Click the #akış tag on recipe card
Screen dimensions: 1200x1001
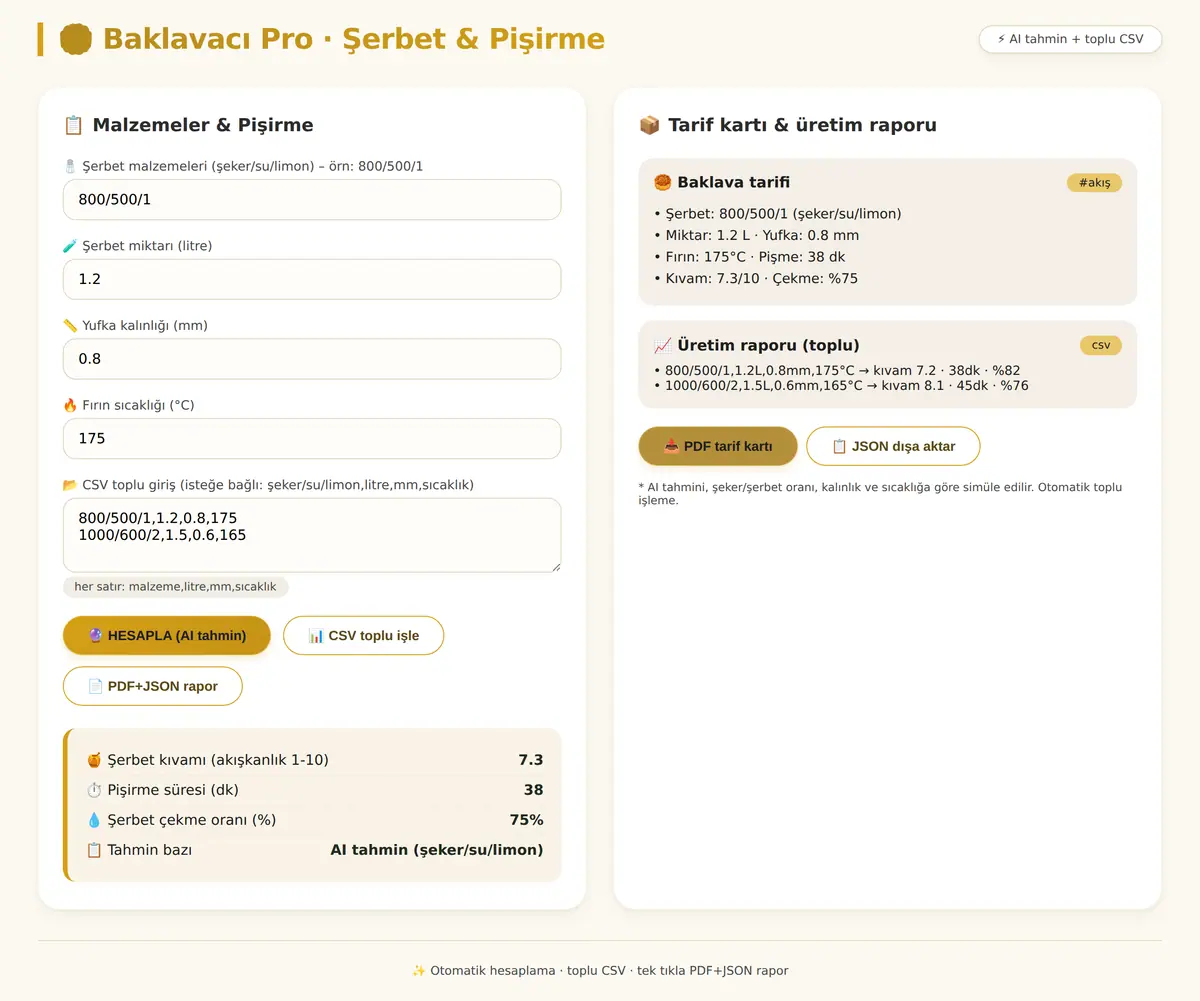tap(1095, 182)
